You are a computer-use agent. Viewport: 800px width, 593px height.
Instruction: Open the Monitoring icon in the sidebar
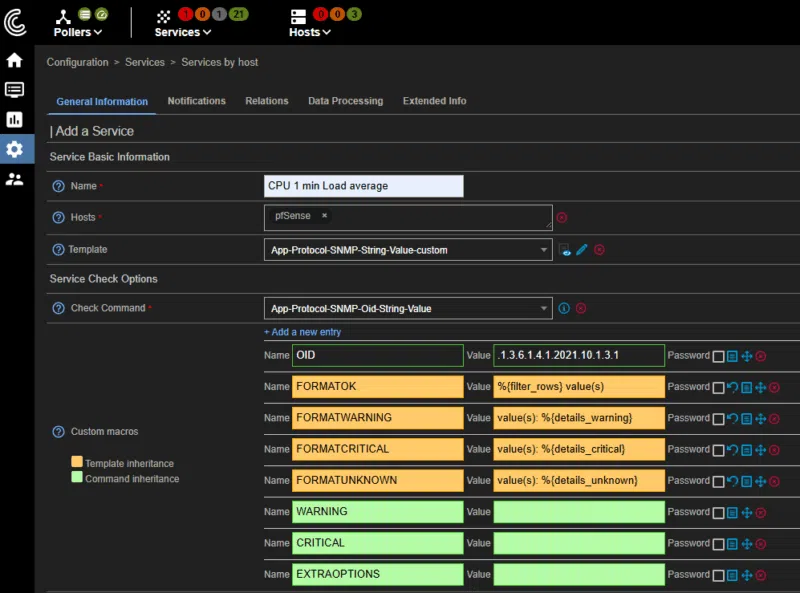coord(14,90)
